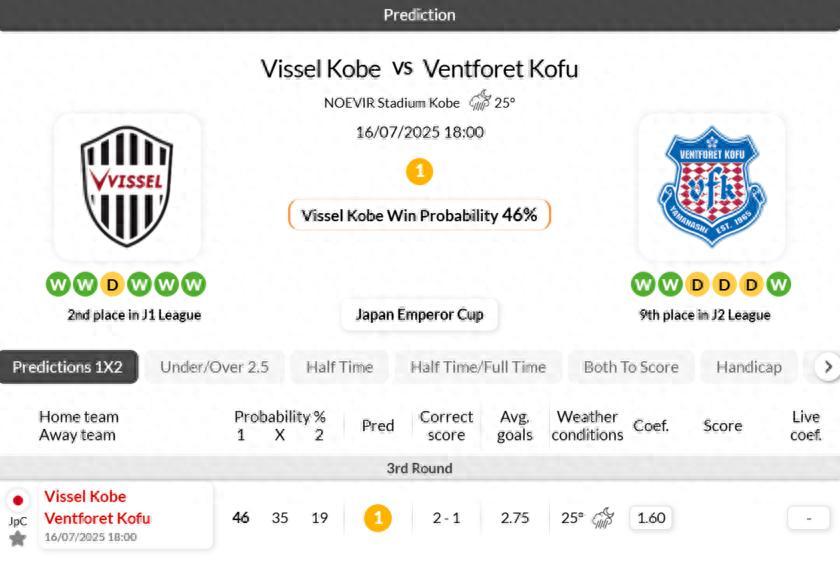The width and height of the screenshot is (840, 569).
Task: Select the Half Time/Full Time tab
Action: click(x=478, y=367)
